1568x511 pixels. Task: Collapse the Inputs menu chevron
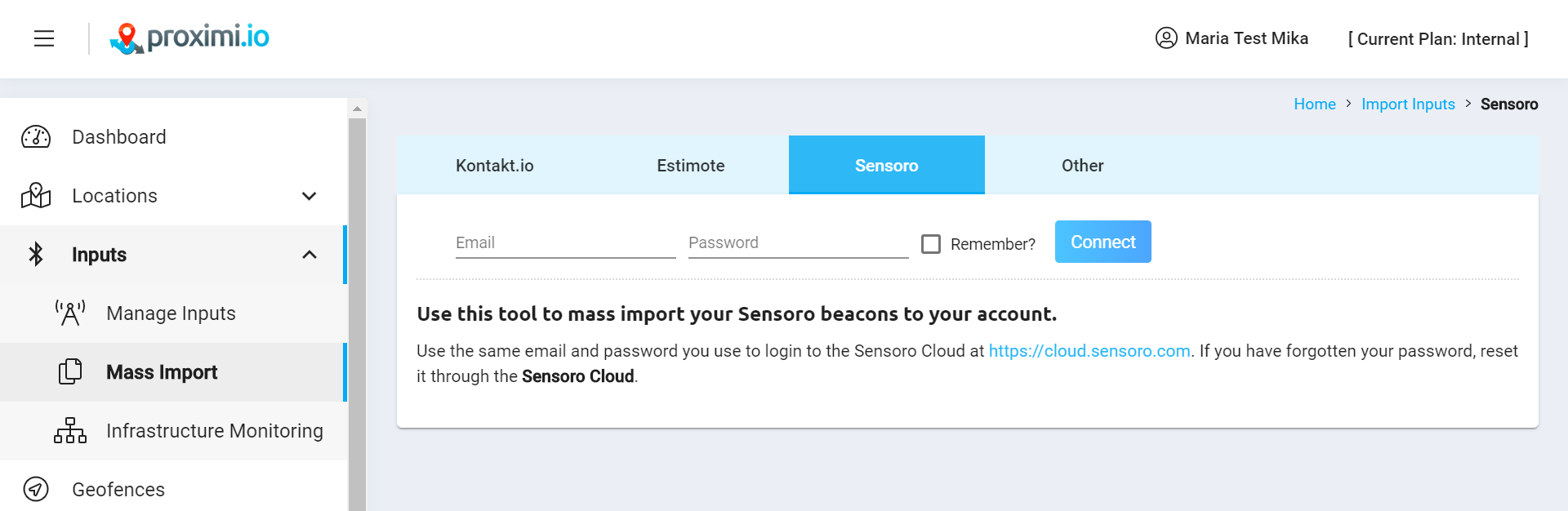pos(309,255)
